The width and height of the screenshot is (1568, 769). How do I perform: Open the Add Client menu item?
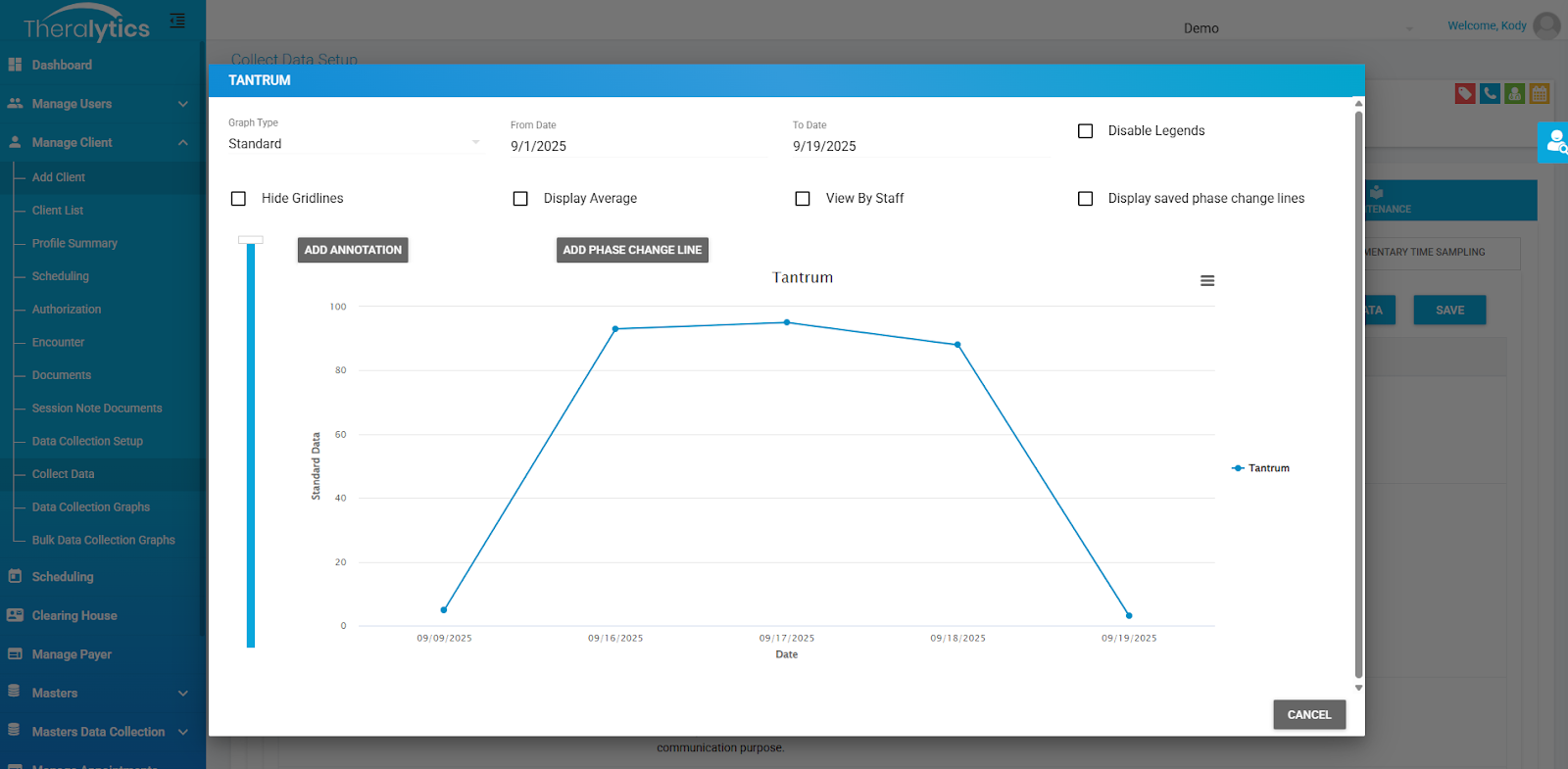[58, 177]
